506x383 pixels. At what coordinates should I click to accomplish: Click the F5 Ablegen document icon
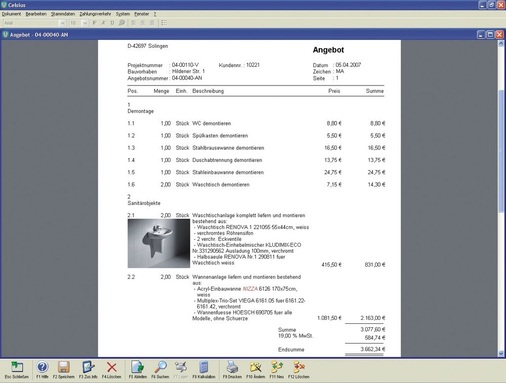(x=137, y=367)
